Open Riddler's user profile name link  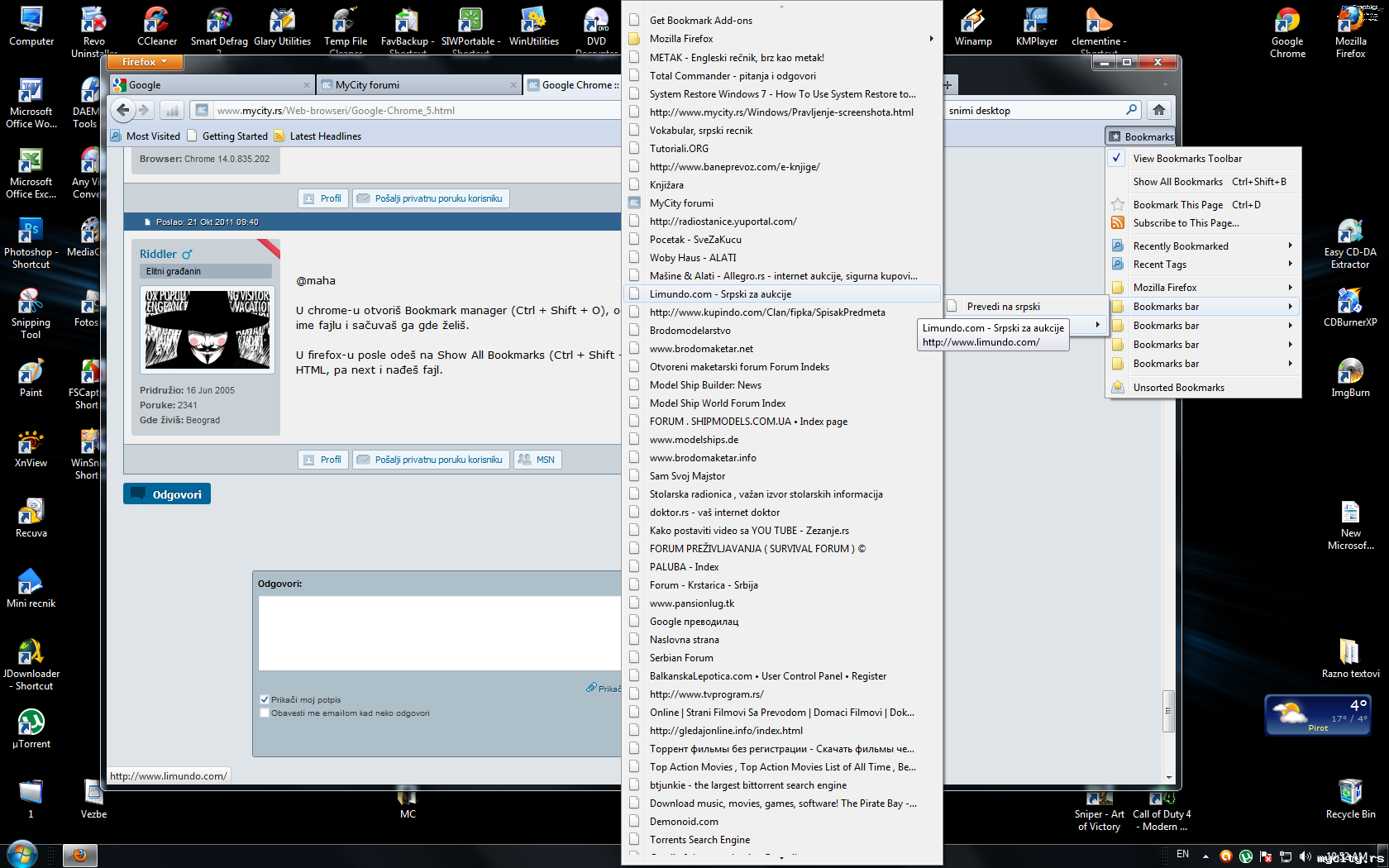(158, 254)
